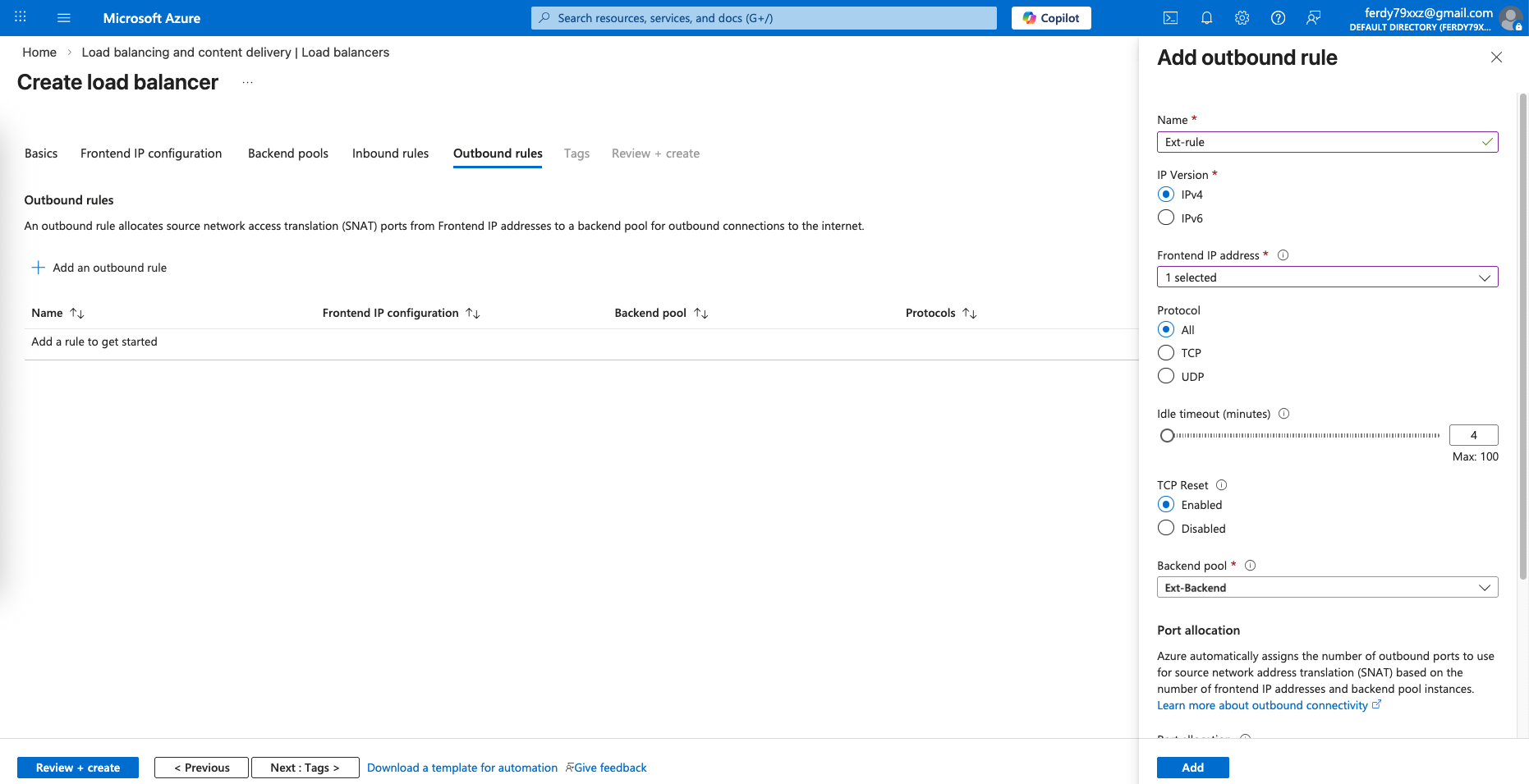1529x784 pixels.
Task: Open the Azure portal hamburger menu
Action: 64,18
